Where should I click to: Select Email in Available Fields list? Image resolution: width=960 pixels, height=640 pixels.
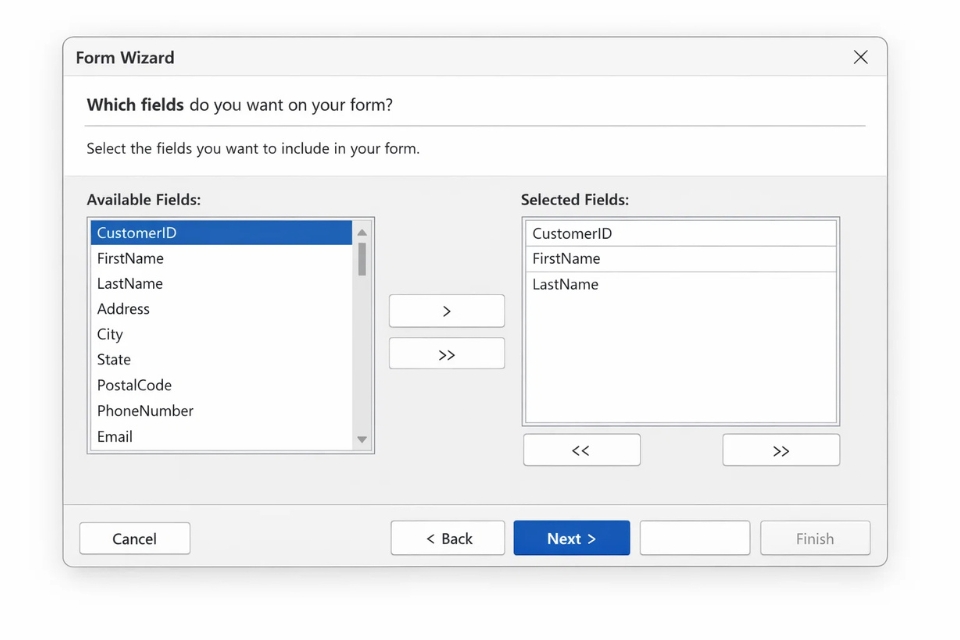pos(115,437)
